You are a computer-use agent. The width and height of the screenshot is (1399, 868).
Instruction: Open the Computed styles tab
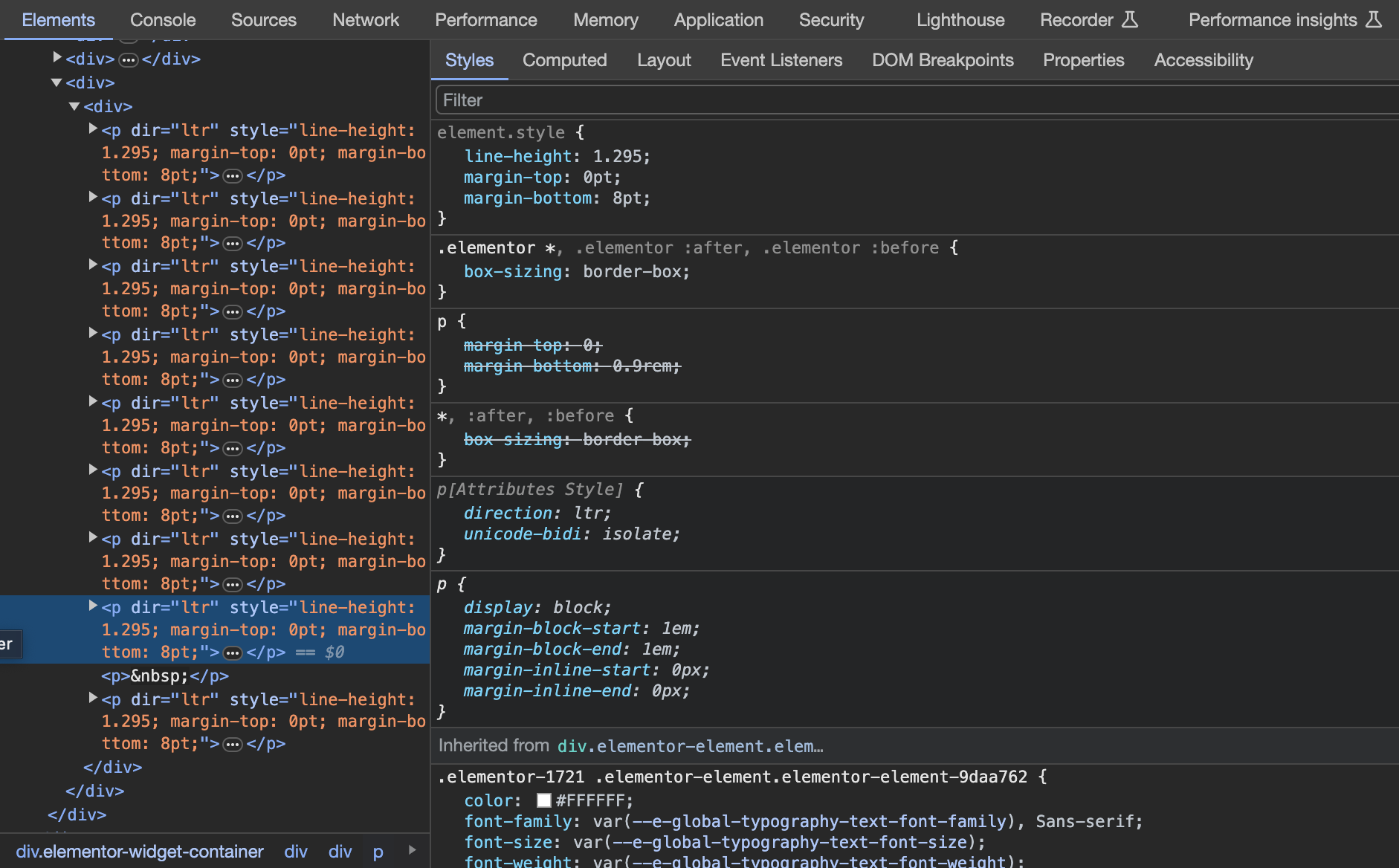[564, 60]
